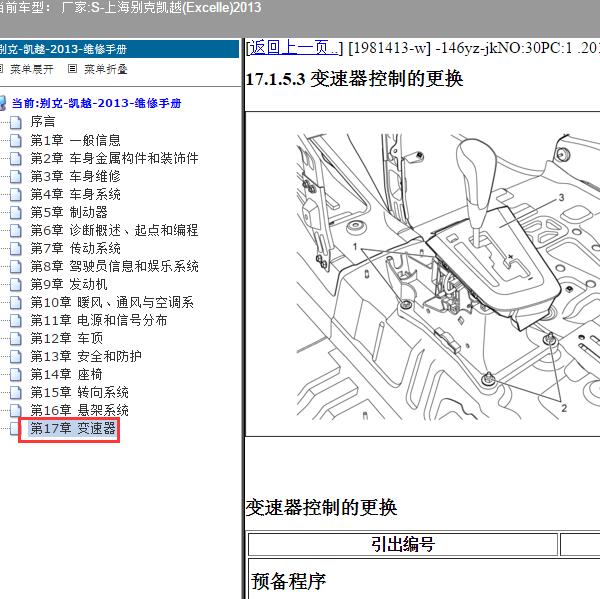Screen dimensions: 600x599
Task: Open chapter 第8章 驾驶员信息和娱乐系统
Action: click(114, 266)
